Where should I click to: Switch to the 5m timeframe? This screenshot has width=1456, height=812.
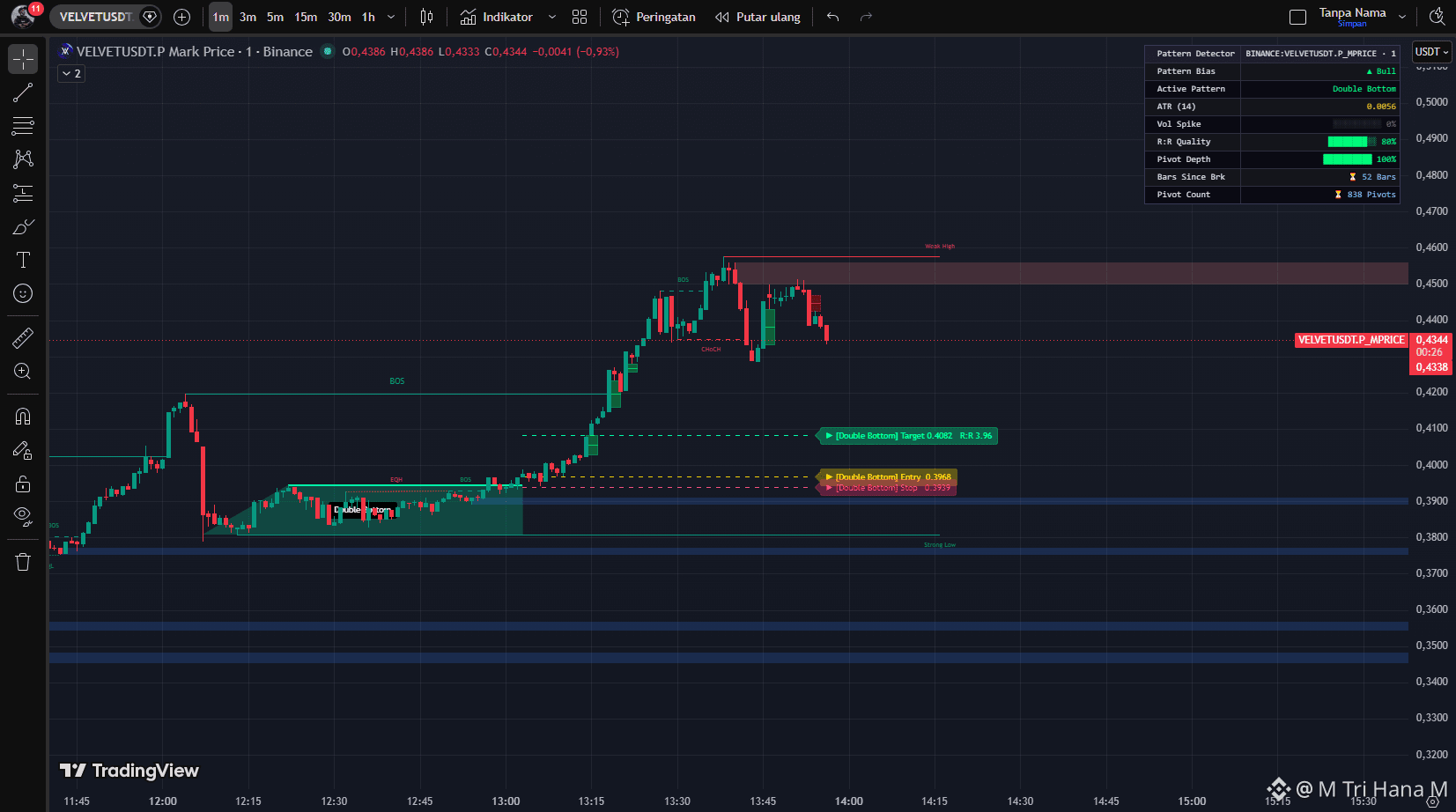[275, 17]
